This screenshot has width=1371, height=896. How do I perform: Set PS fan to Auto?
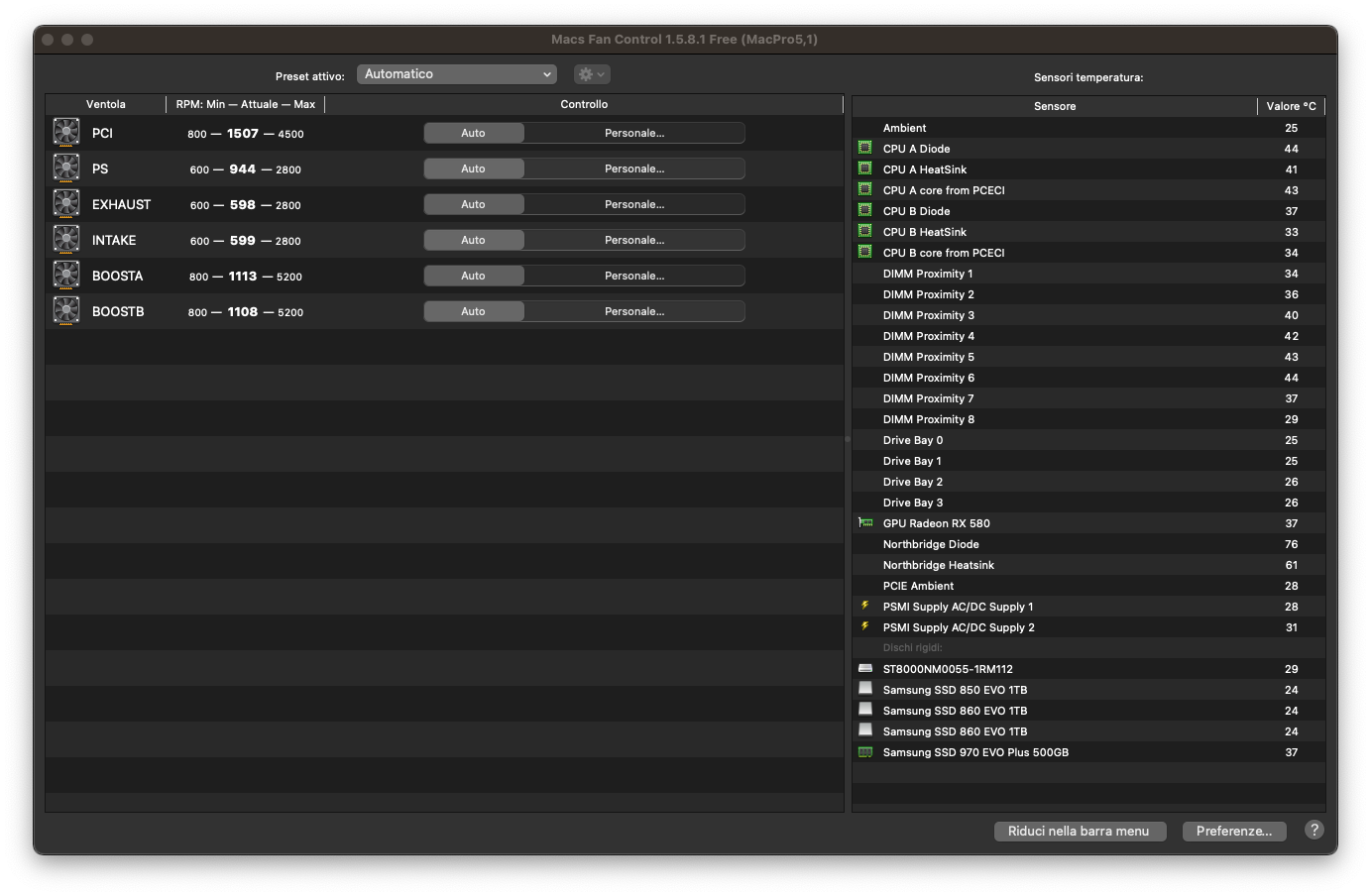tap(473, 168)
